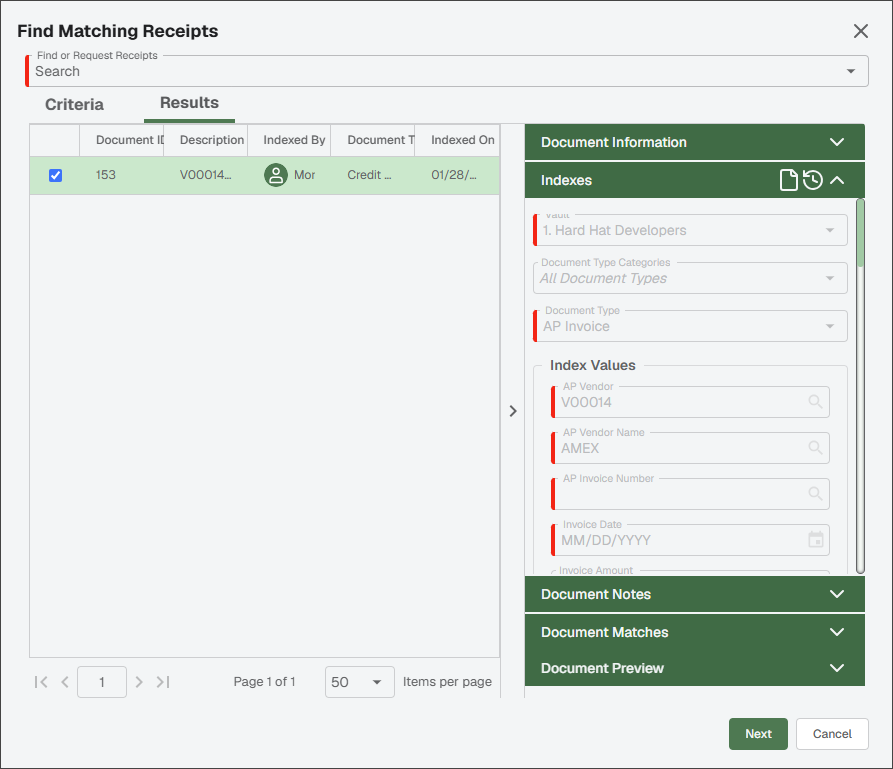893x769 pixels.
Task: Go to the next page of results
Action: [139, 682]
